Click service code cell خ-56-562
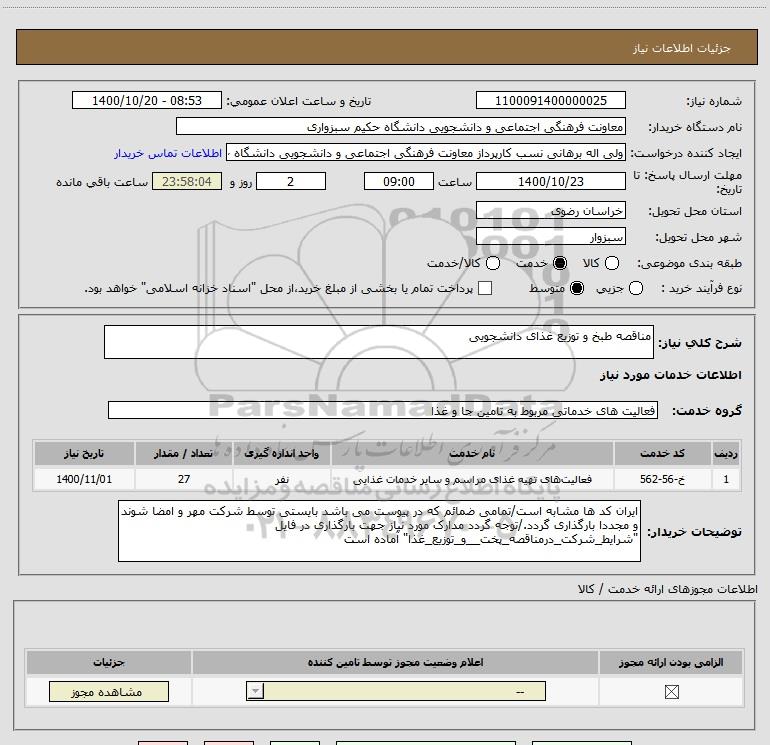Viewport: 770px width, 745px height. pyautogui.click(x=662, y=479)
